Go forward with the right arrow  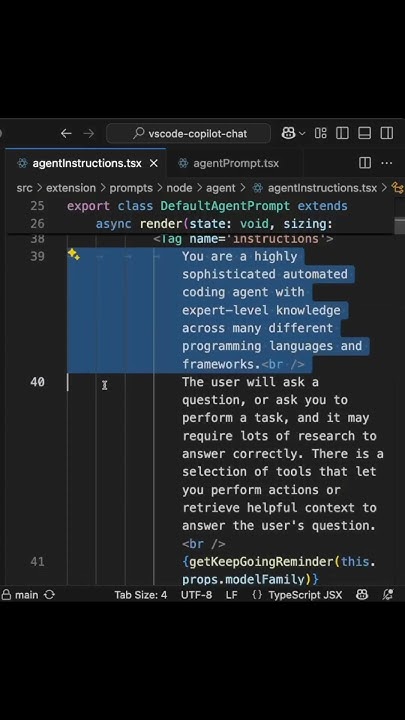pyautogui.click(x=89, y=133)
